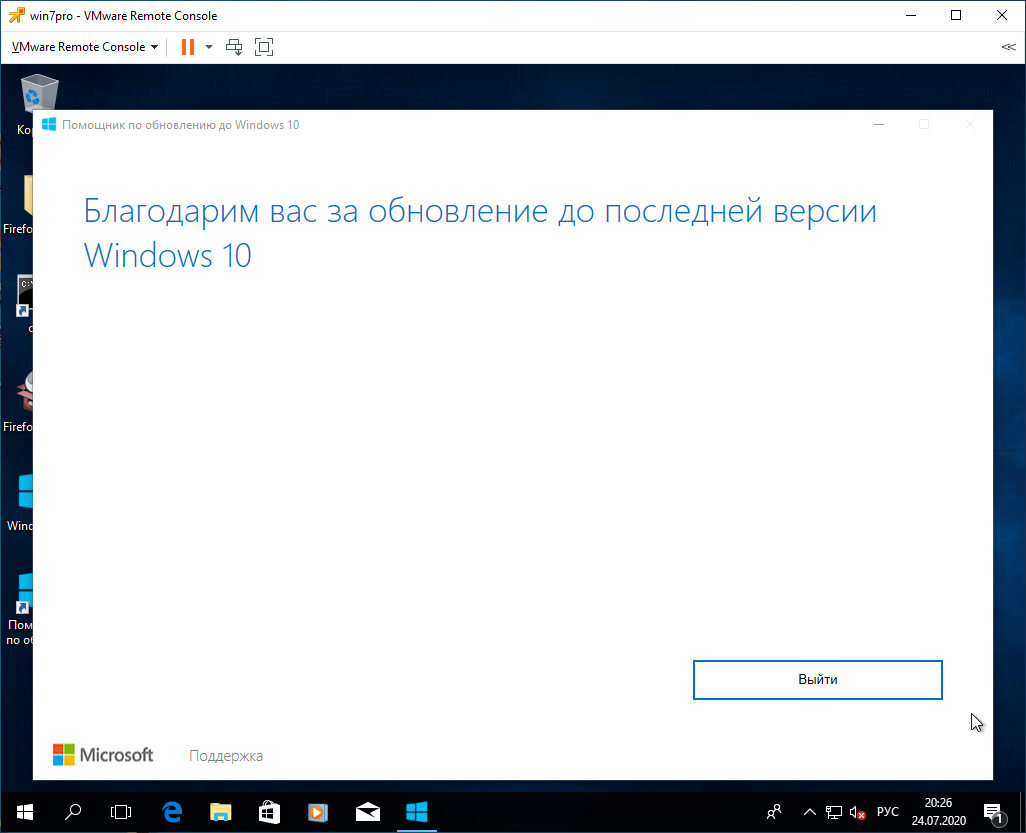Open the clock showing 20:26
The height and width of the screenshot is (833, 1026).
tap(938, 811)
